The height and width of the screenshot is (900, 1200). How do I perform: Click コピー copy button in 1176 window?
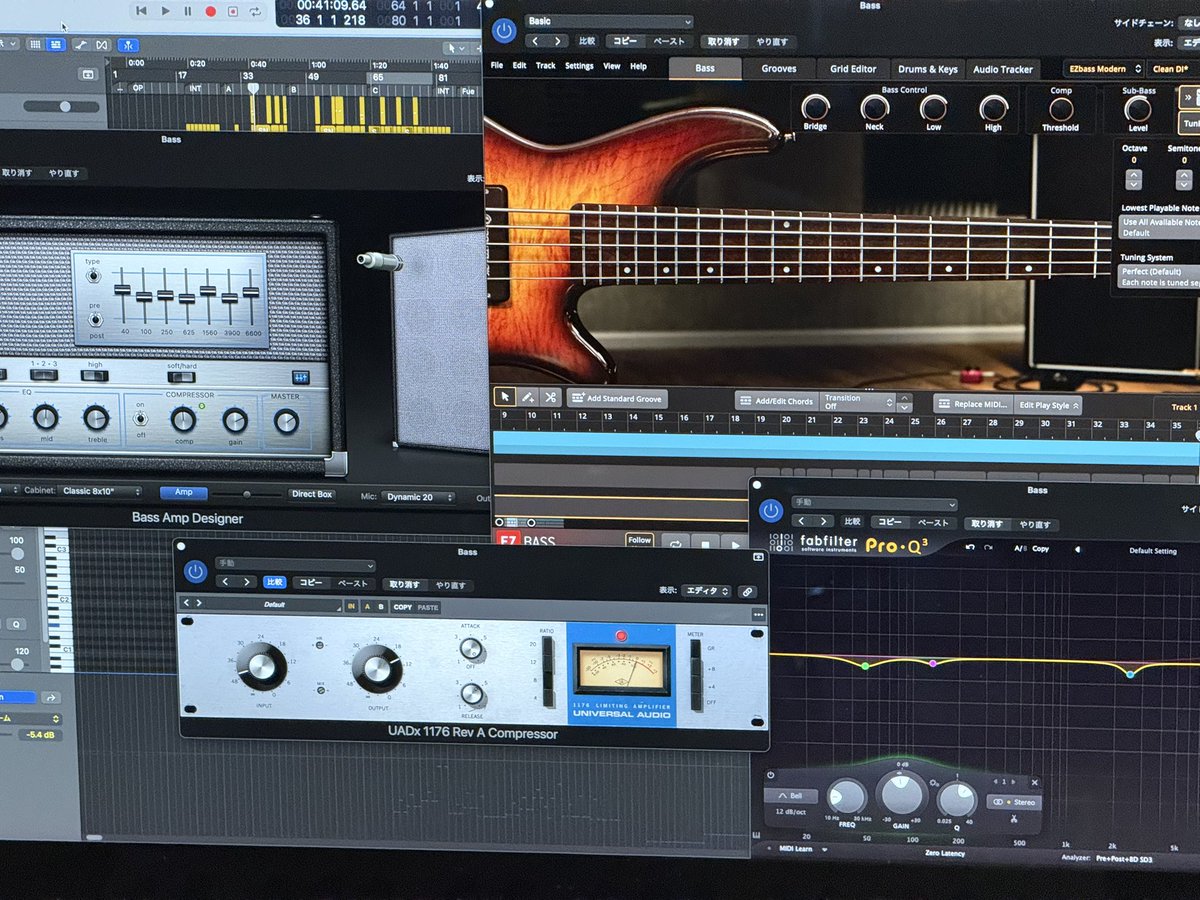click(311, 582)
